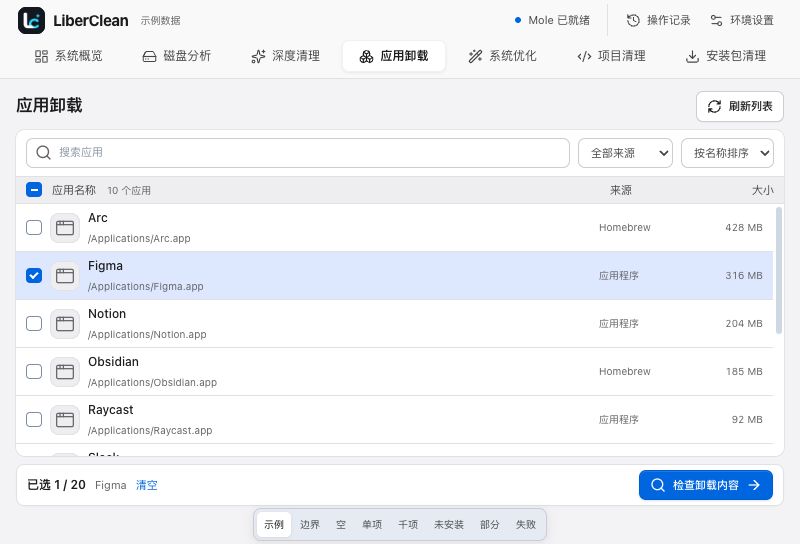This screenshot has height=544, width=800.
Task: Select the 部分 scenario tab
Action: click(490, 525)
